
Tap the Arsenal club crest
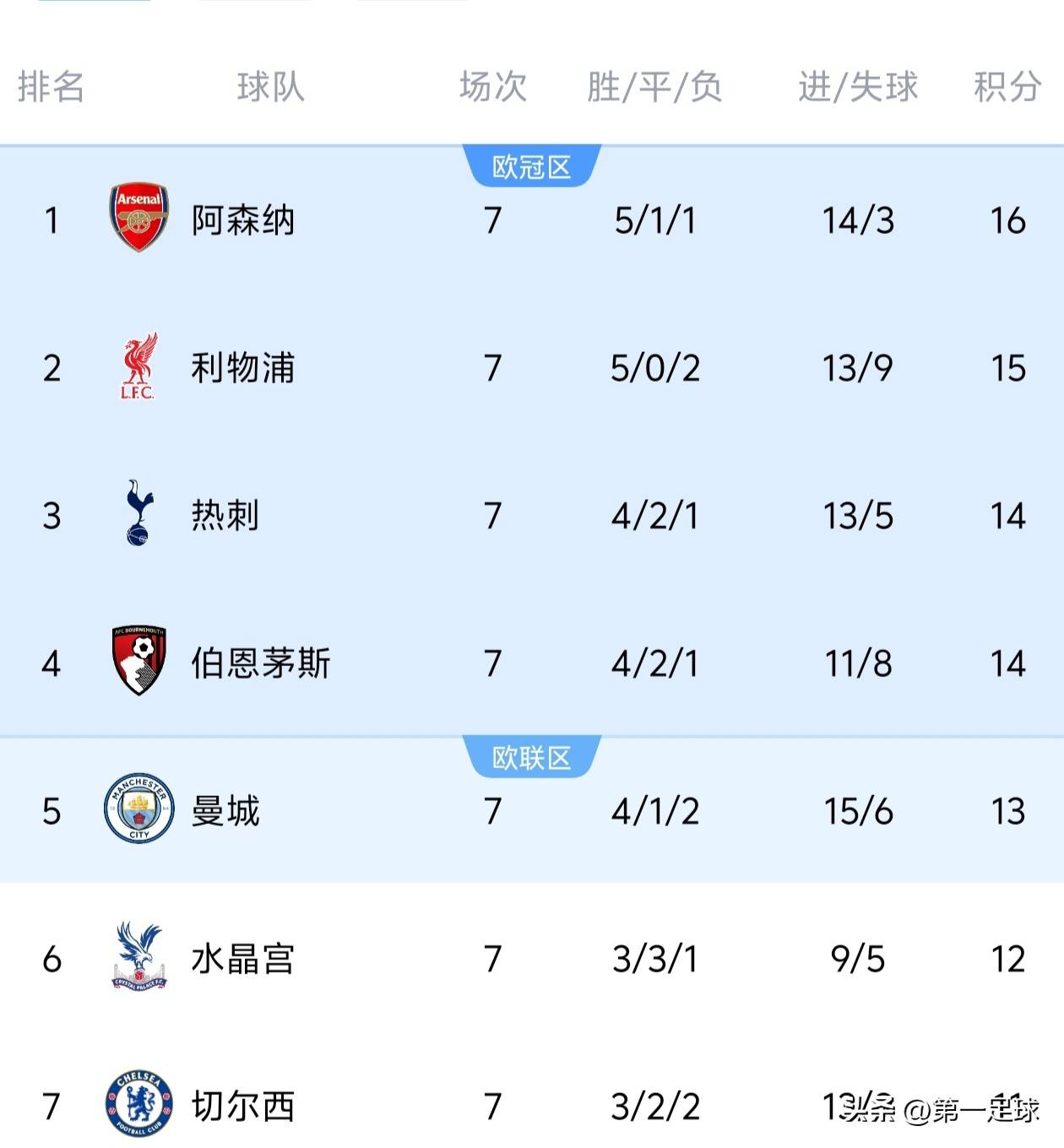(x=139, y=218)
